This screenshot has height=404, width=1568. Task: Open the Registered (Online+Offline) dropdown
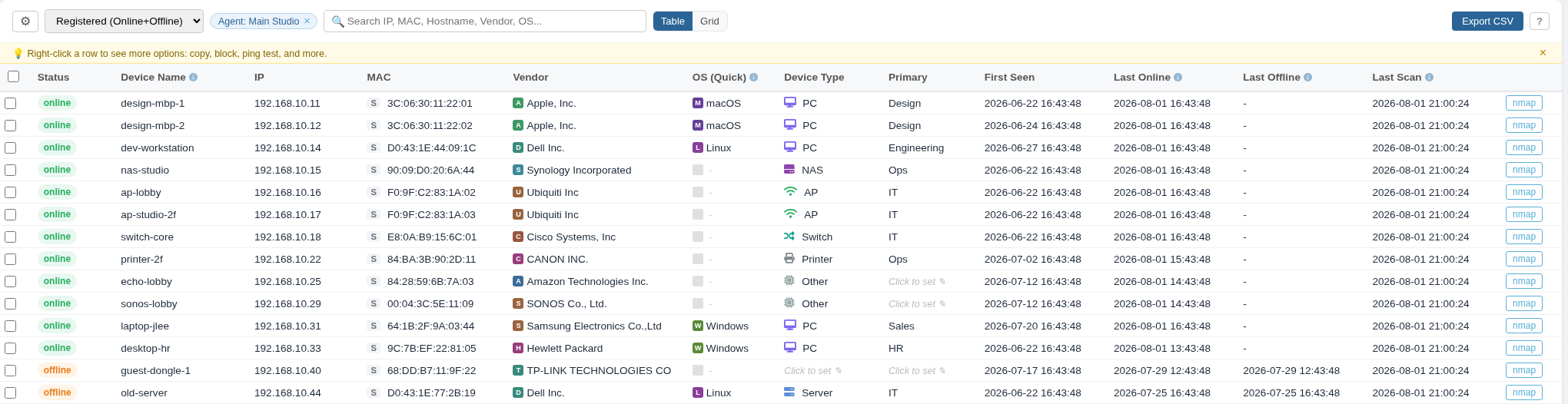point(124,22)
